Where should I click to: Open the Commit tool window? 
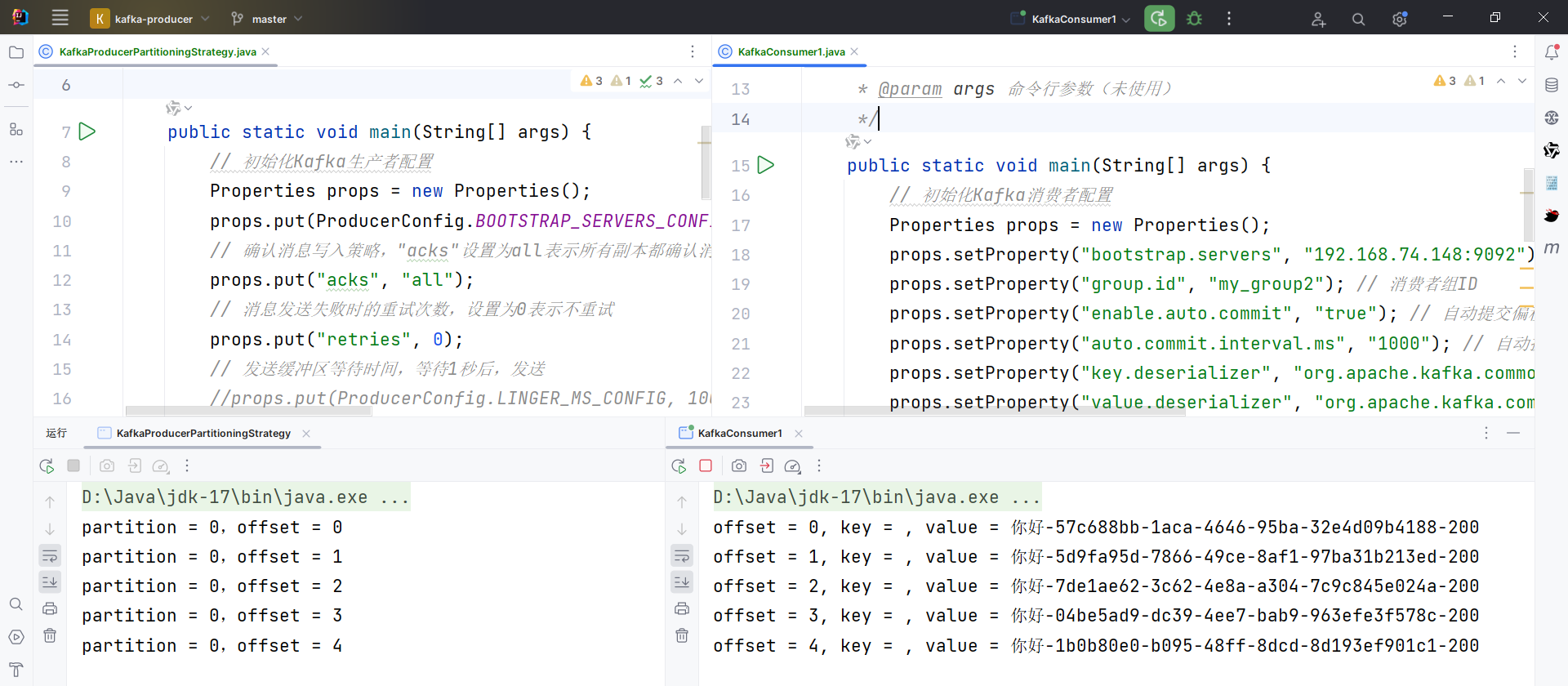16,85
